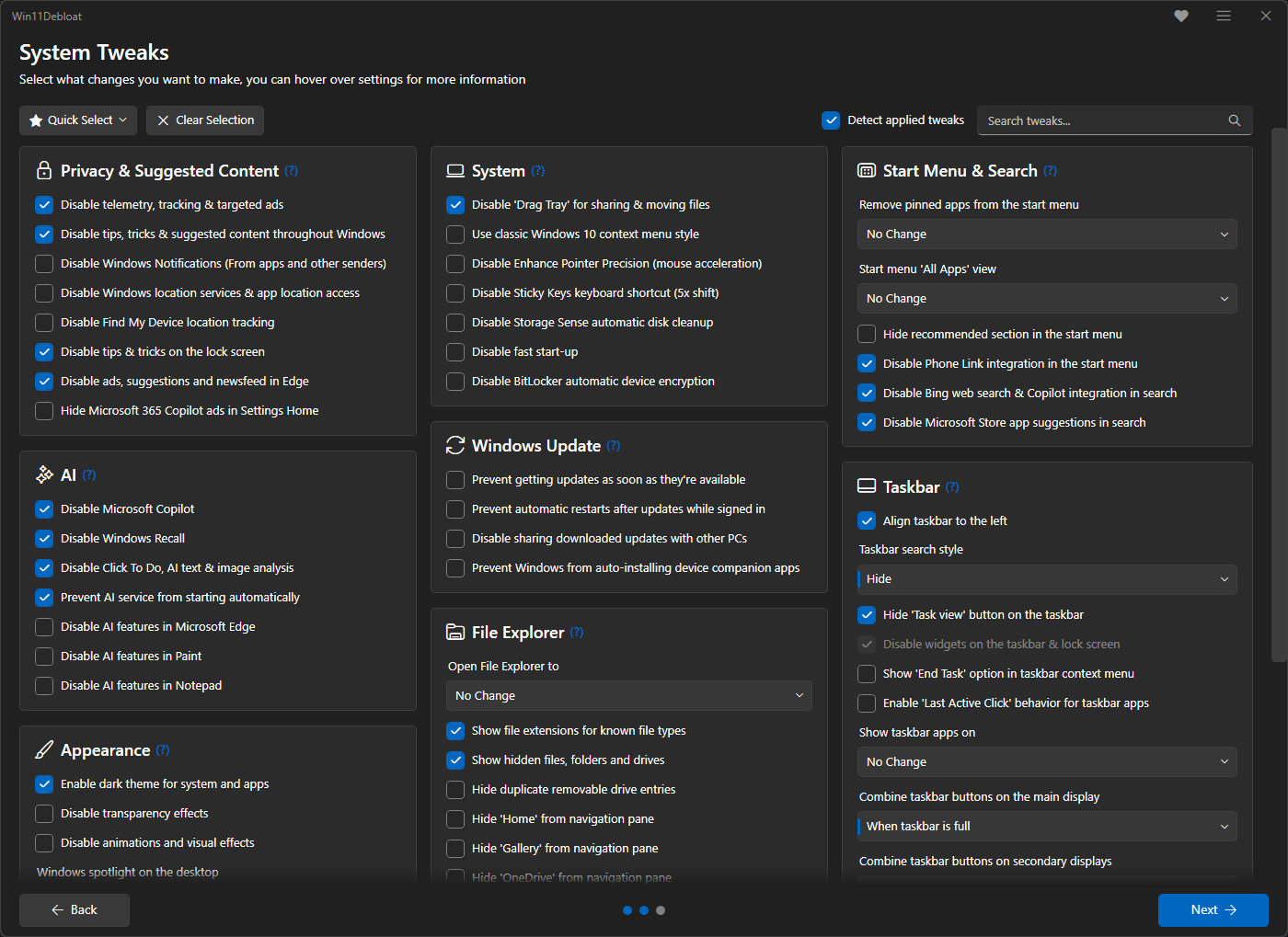Screen dimensions: 1288x937
Task: Open Taskbar search style dropdown showing Hide
Action: click(1047, 579)
